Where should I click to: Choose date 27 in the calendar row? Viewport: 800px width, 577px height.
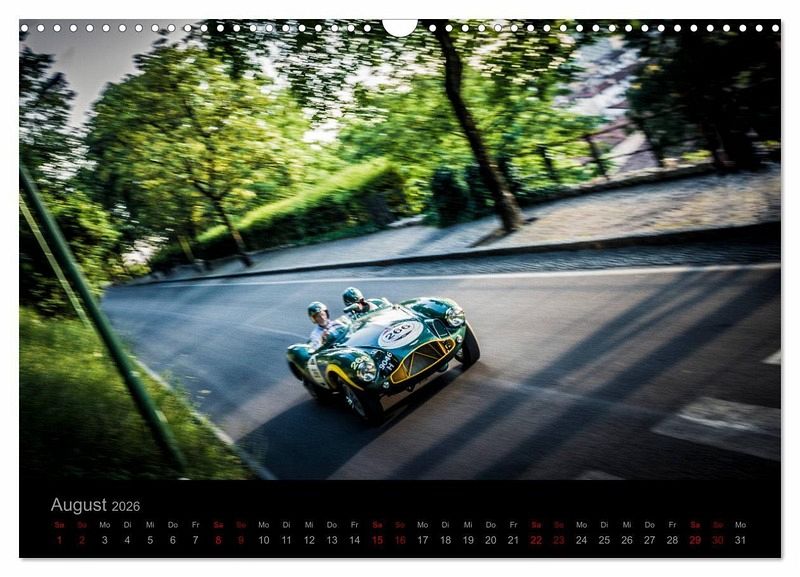point(649,540)
